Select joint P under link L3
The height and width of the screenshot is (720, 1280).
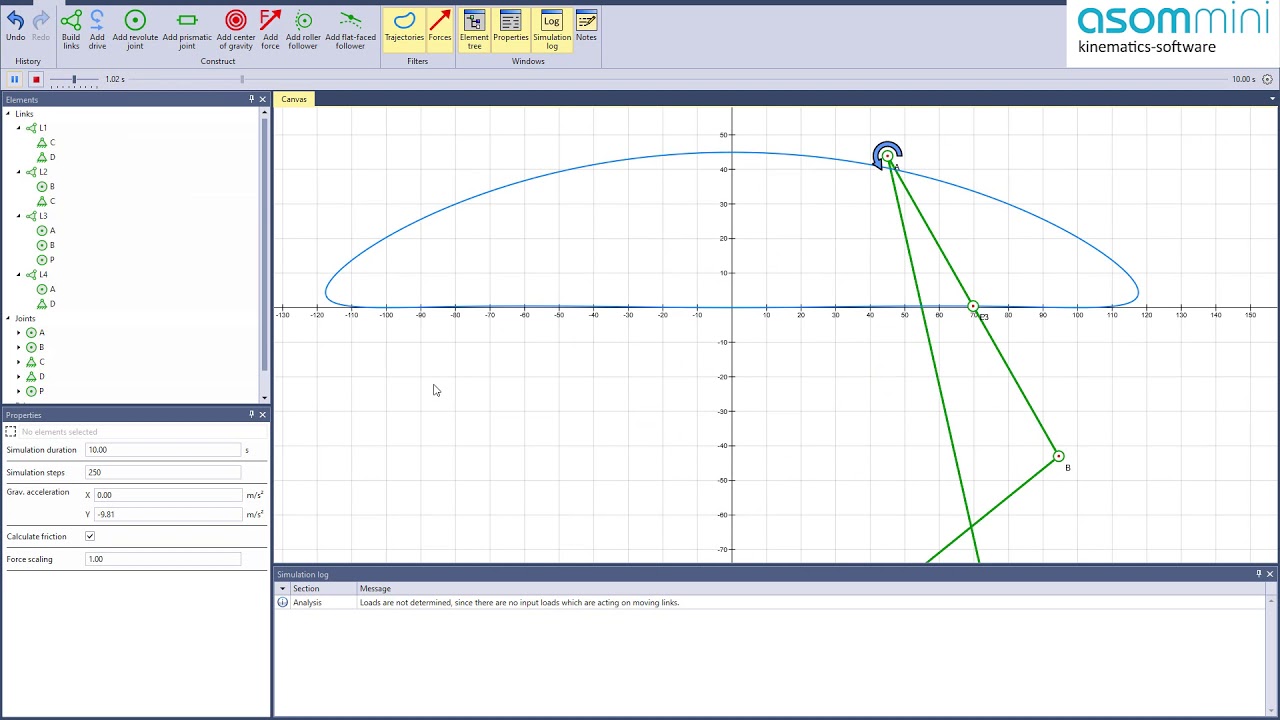(46, 260)
